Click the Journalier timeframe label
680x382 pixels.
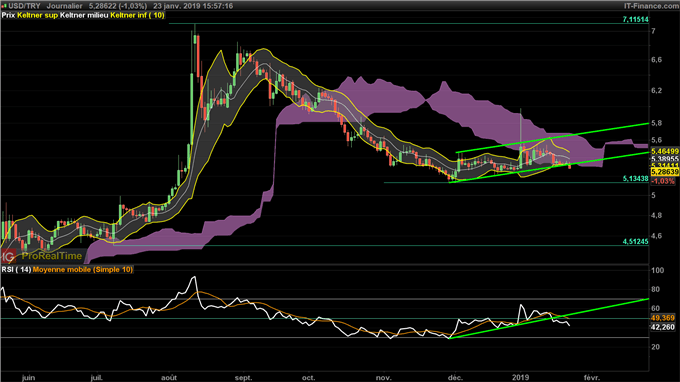[64, 6]
